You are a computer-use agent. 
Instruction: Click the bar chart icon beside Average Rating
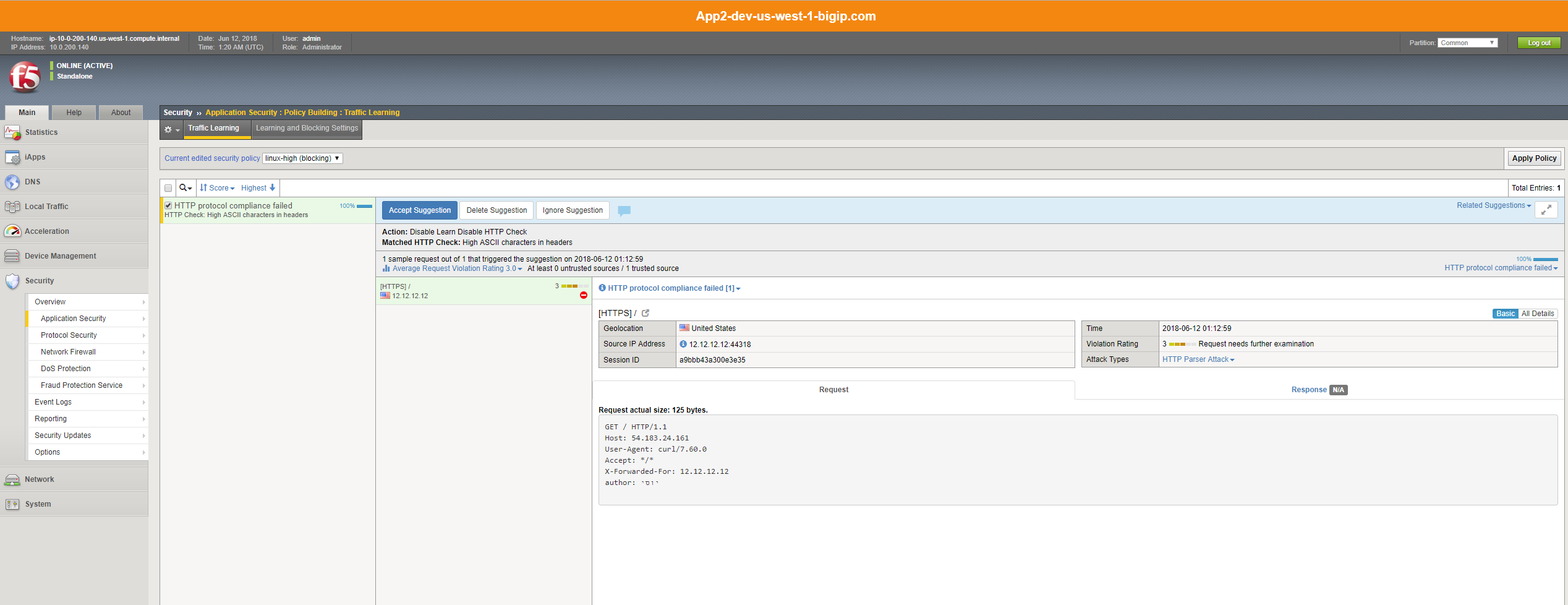tap(386, 268)
